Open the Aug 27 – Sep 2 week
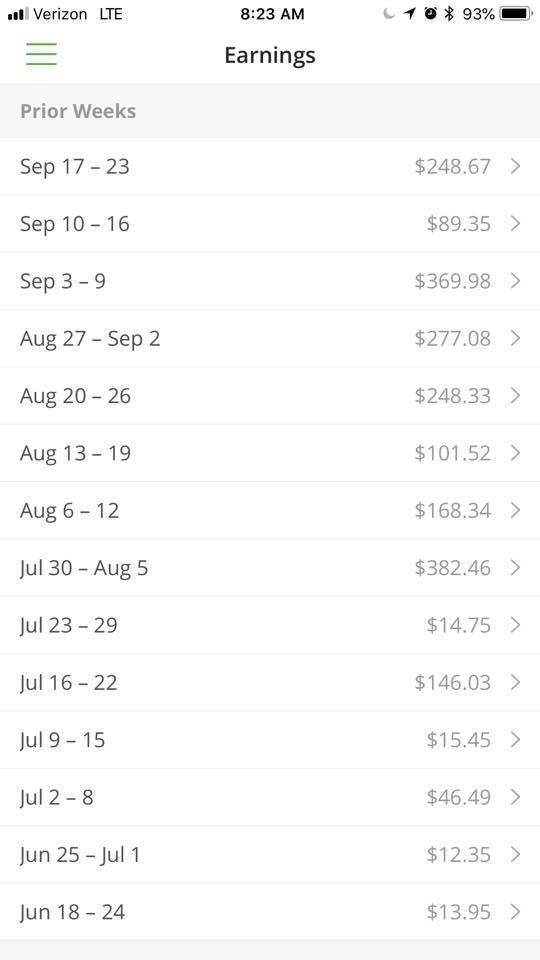Image resolution: width=540 pixels, height=960 pixels. coord(270,339)
